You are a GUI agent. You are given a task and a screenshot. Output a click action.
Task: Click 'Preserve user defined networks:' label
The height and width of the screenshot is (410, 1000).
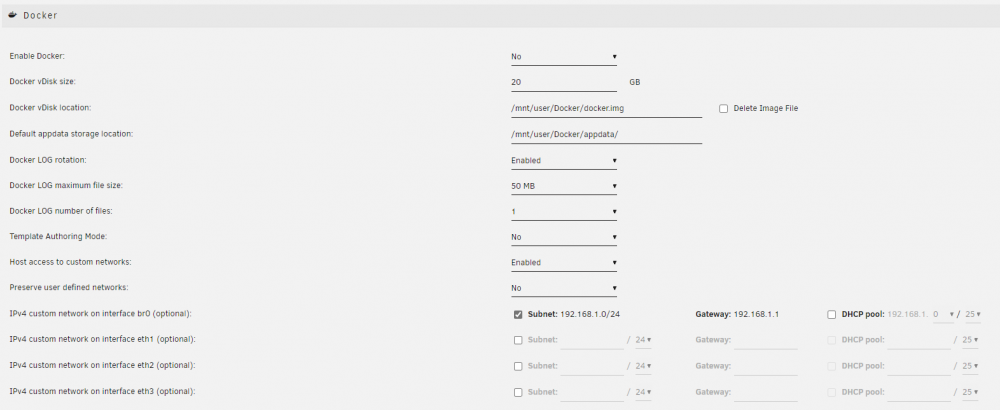coord(69,288)
